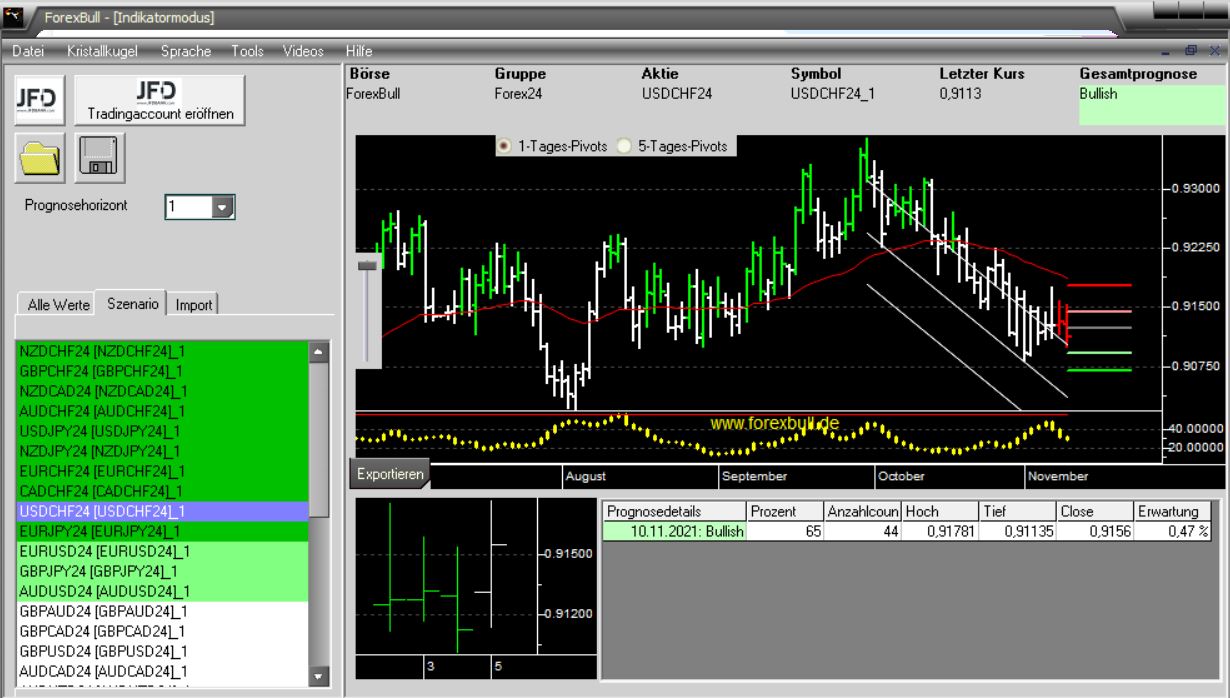Select USDJPY24 [USDJPY24]_1 in list

(x=163, y=431)
